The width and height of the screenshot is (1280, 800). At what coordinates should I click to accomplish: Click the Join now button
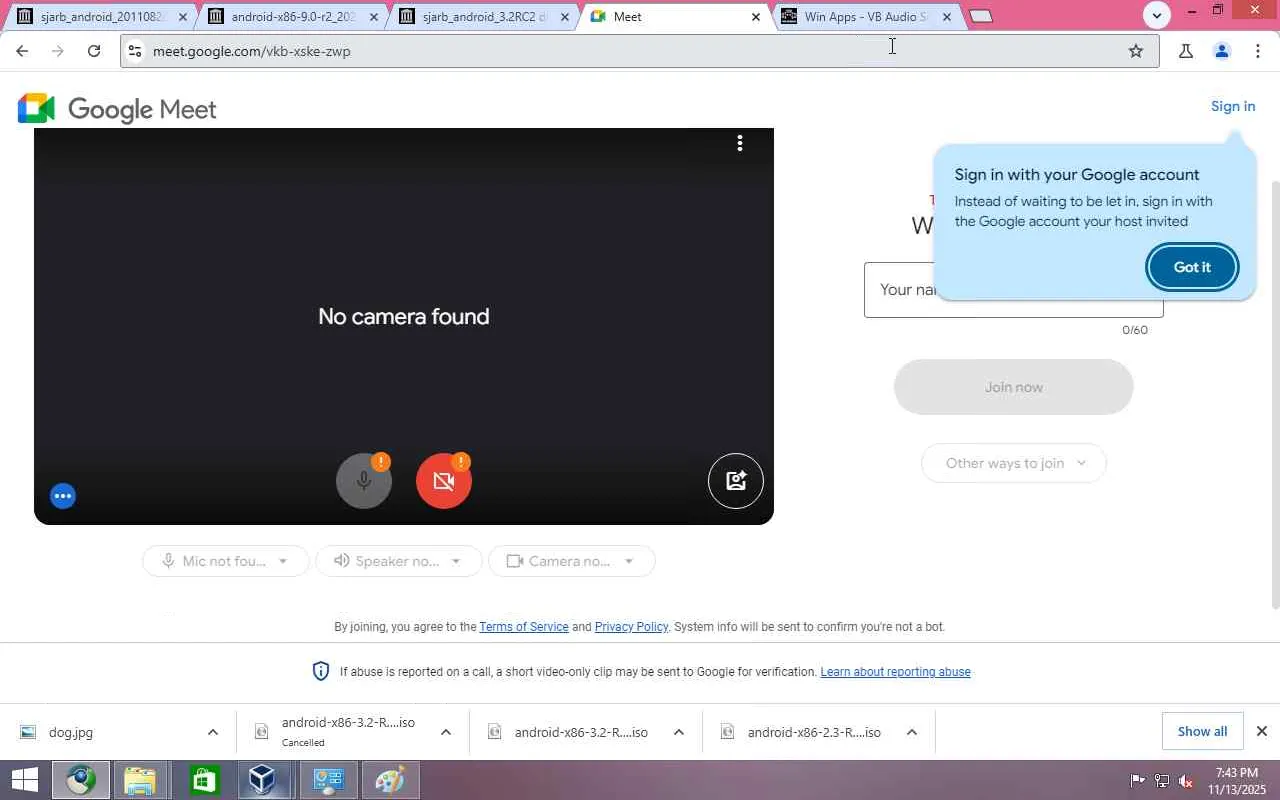(1014, 387)
